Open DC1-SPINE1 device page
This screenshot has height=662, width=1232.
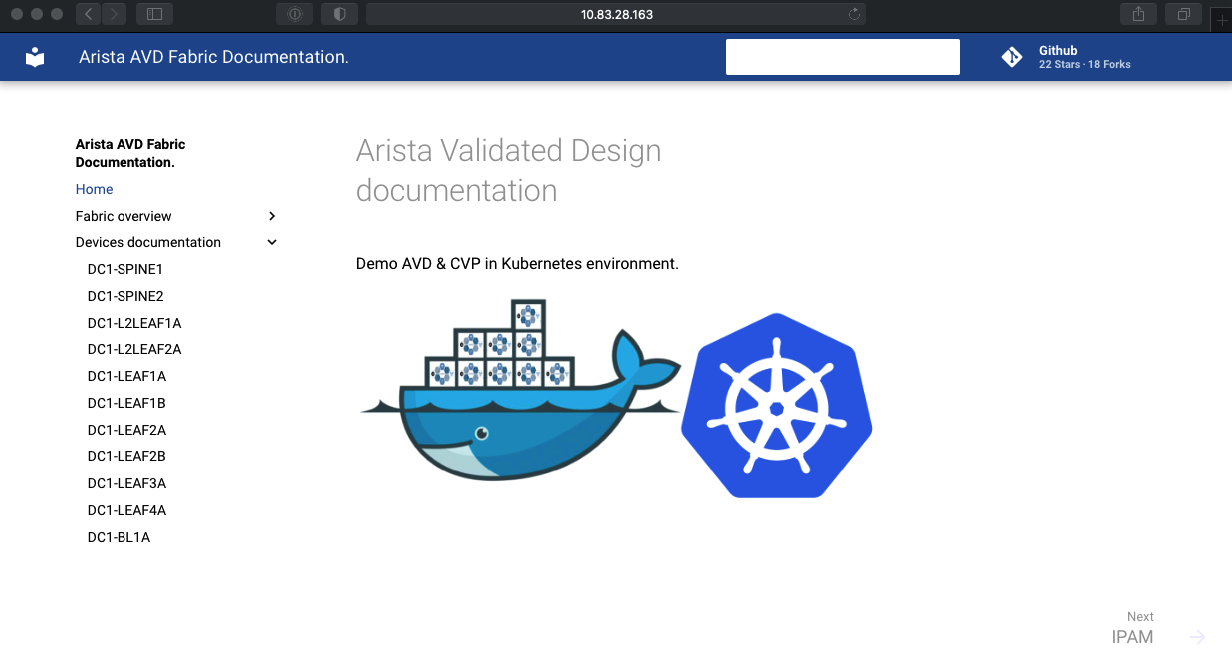pos(125,269)
